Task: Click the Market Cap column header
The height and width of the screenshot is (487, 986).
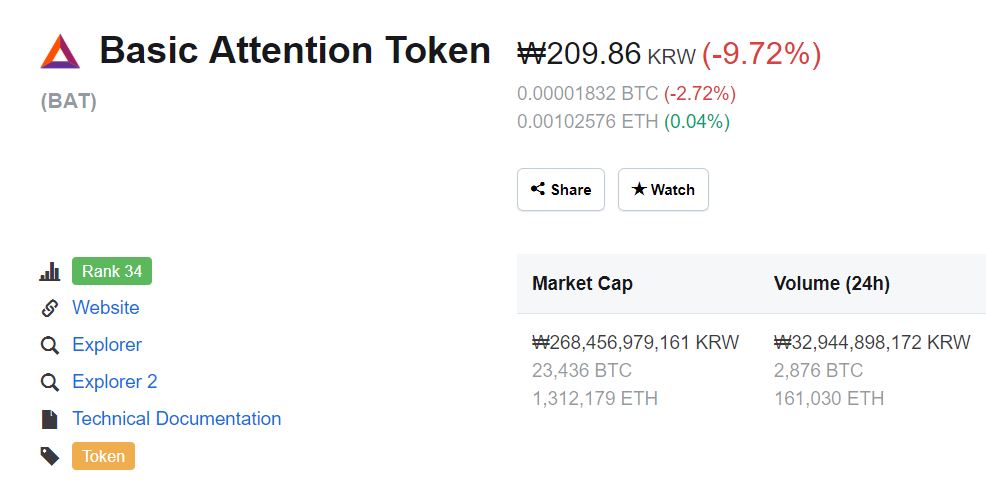Action: [x=582, y=284]
